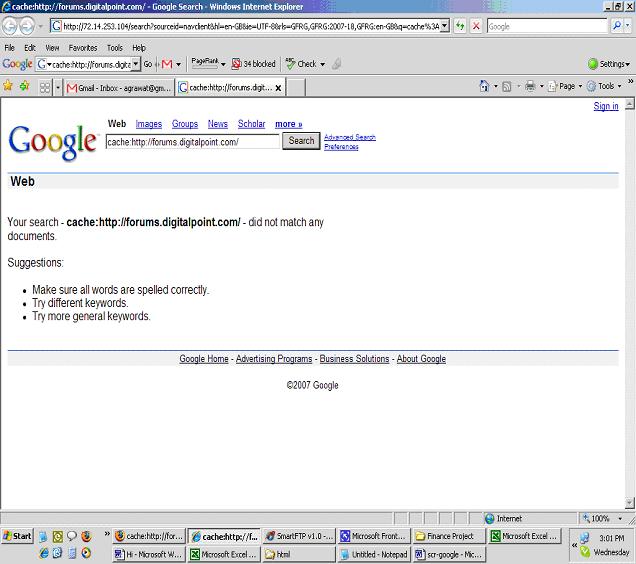
Task: Click the Sign in link
Action: [606, 106]
